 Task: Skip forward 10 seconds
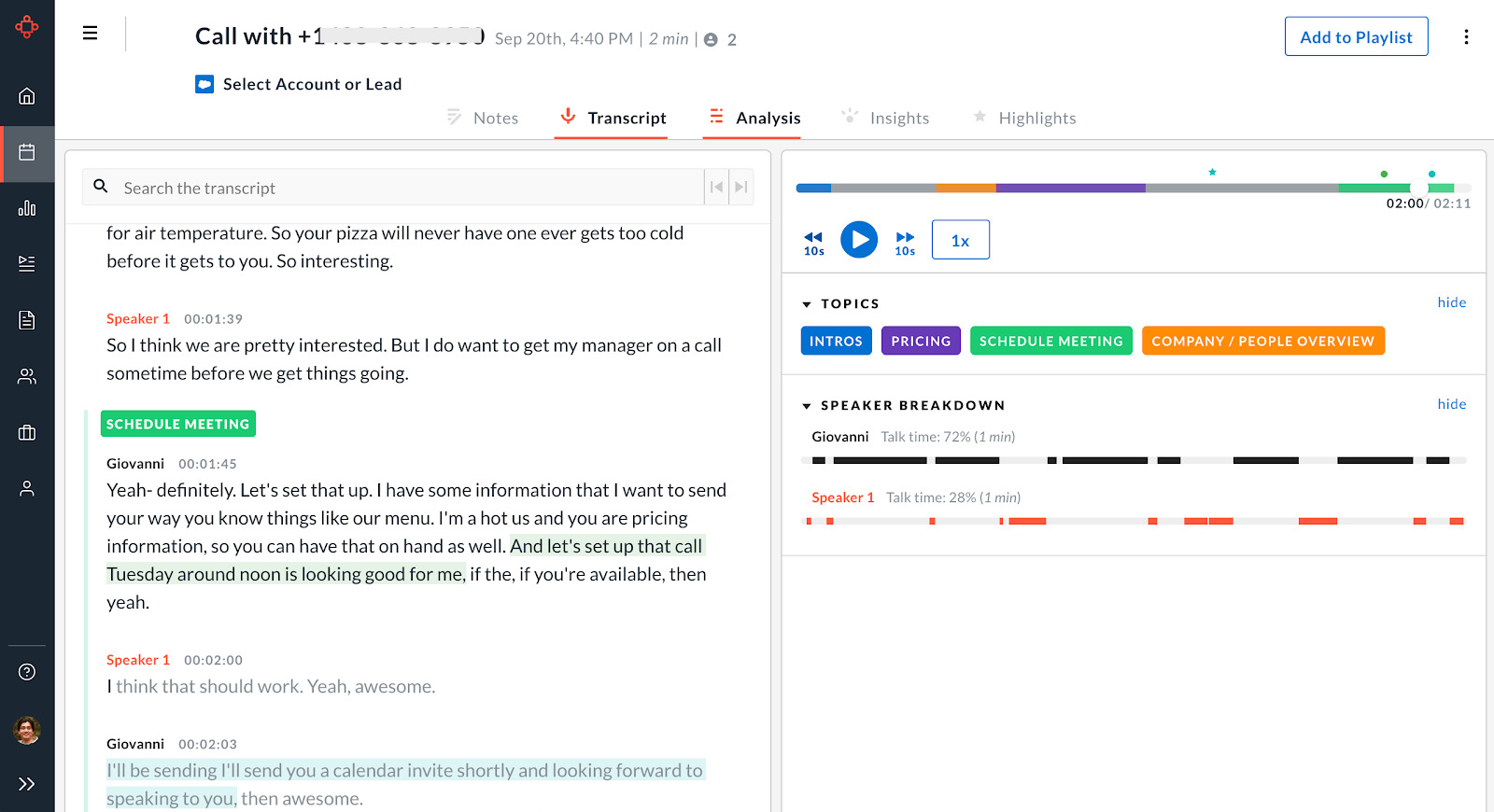905,242
